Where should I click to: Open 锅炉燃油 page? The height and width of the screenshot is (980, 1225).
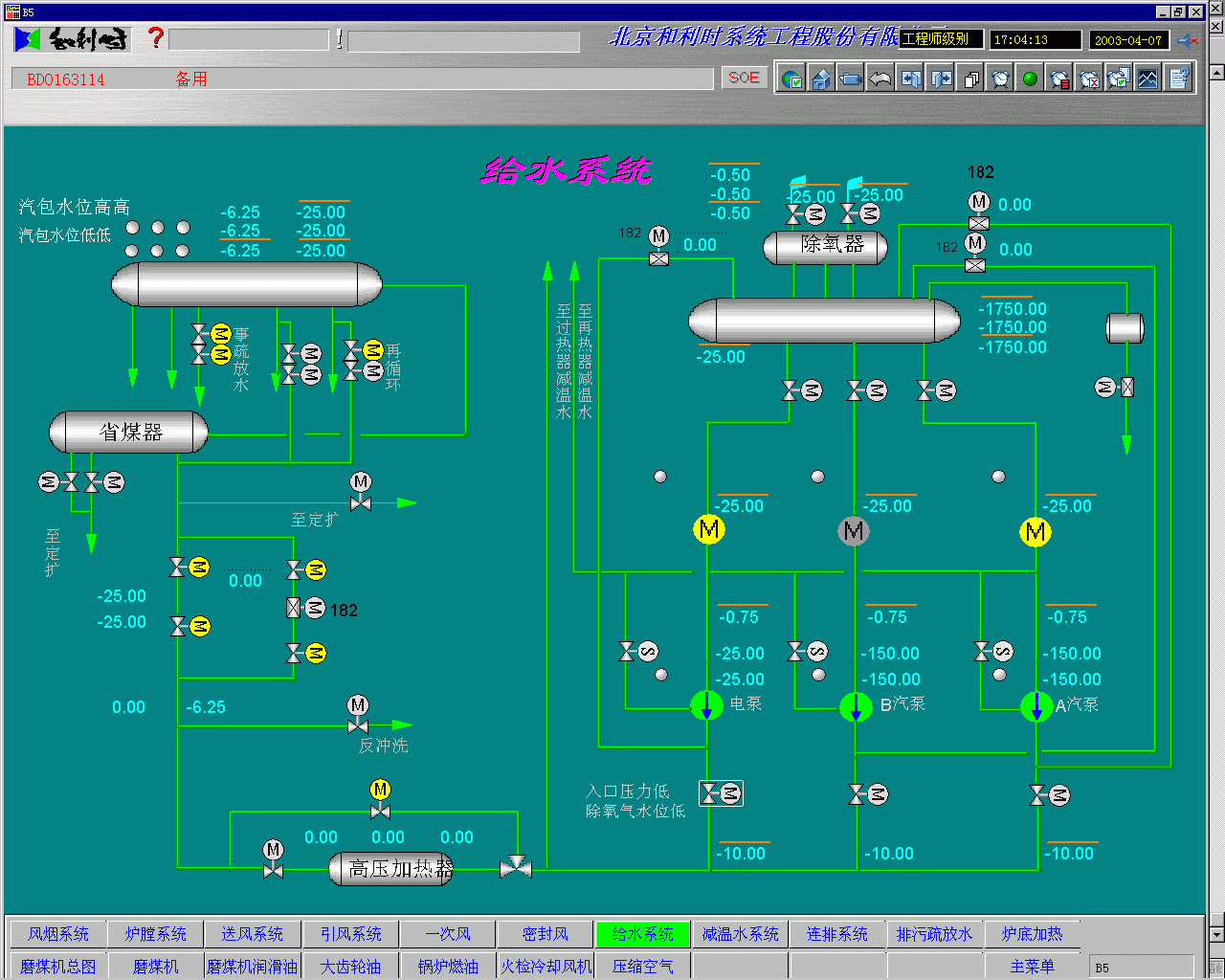point(448,967)
